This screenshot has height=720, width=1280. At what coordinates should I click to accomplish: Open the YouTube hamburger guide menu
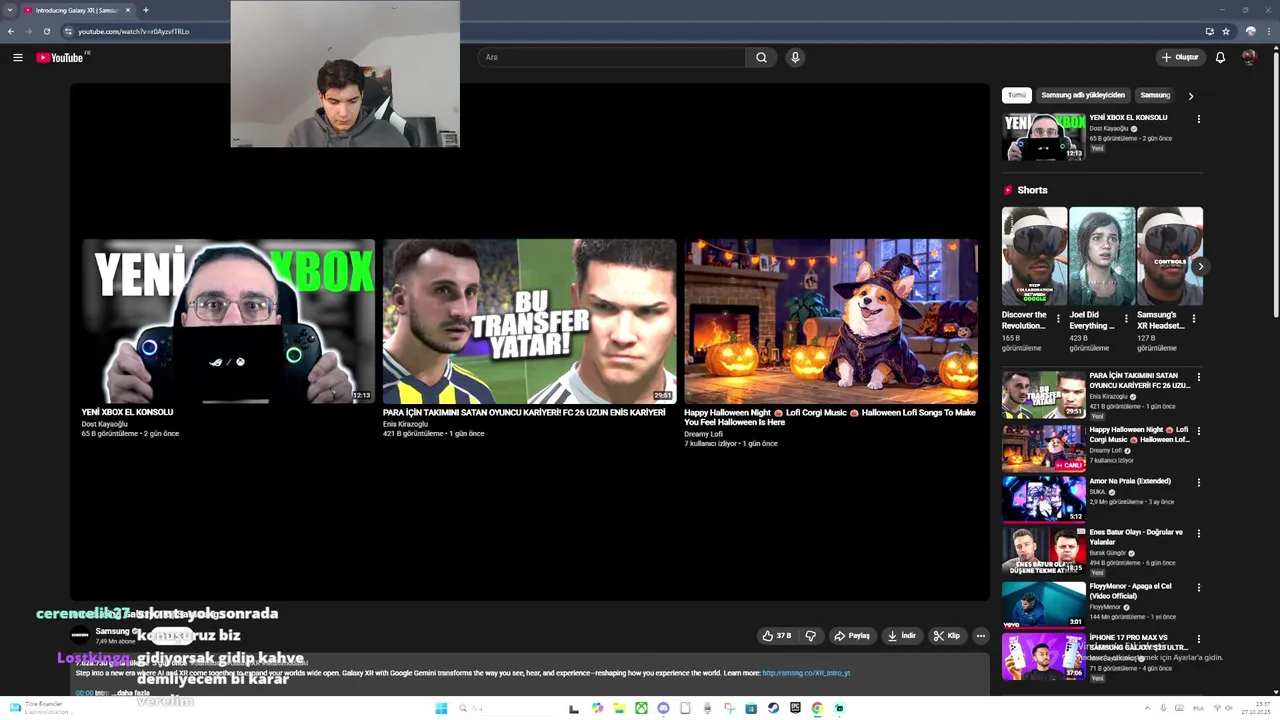(17, 57)
